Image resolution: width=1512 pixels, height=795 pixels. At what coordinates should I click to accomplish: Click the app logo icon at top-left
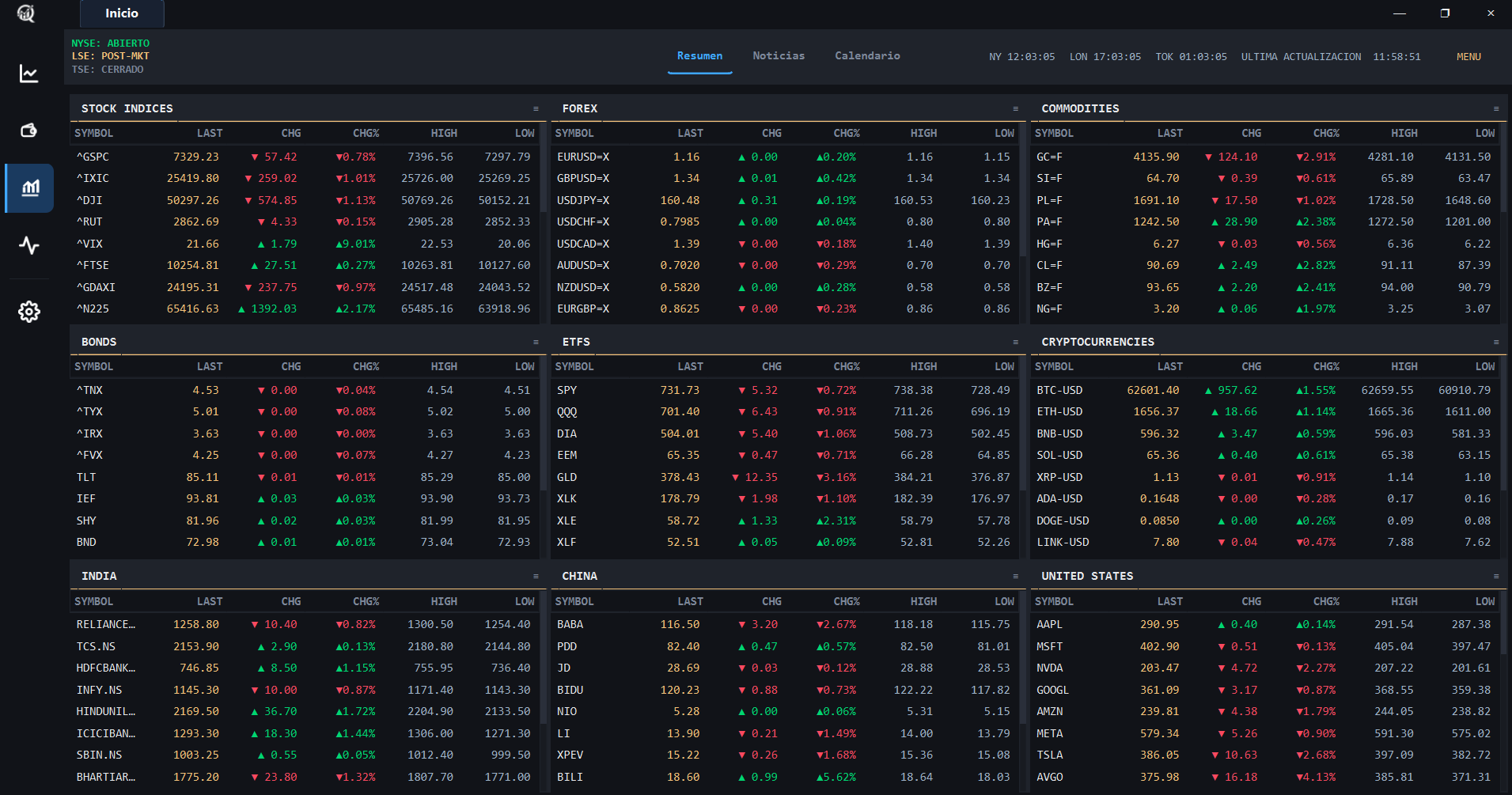point(26,13)
